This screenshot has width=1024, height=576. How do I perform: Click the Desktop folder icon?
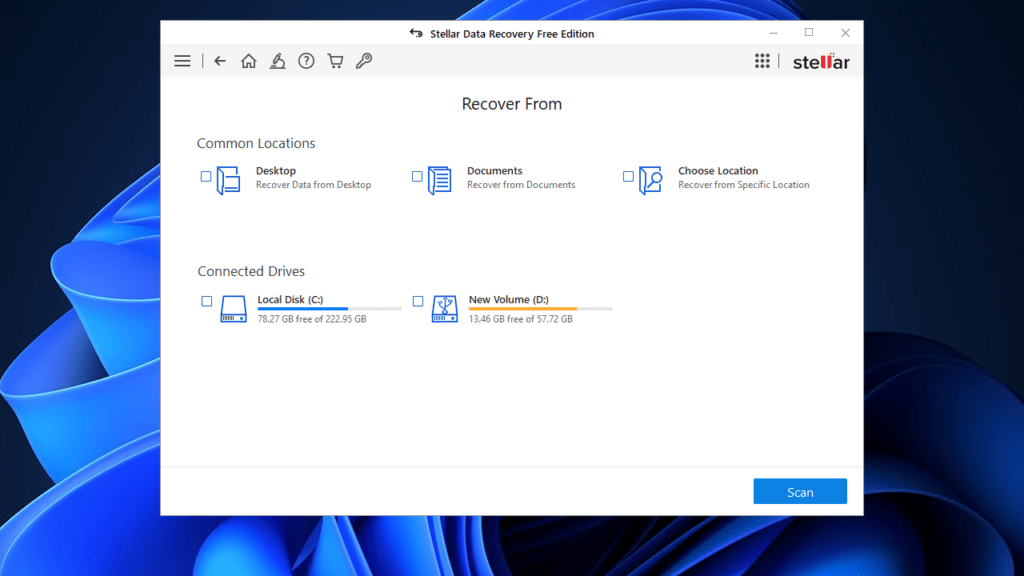coord(228,180)
